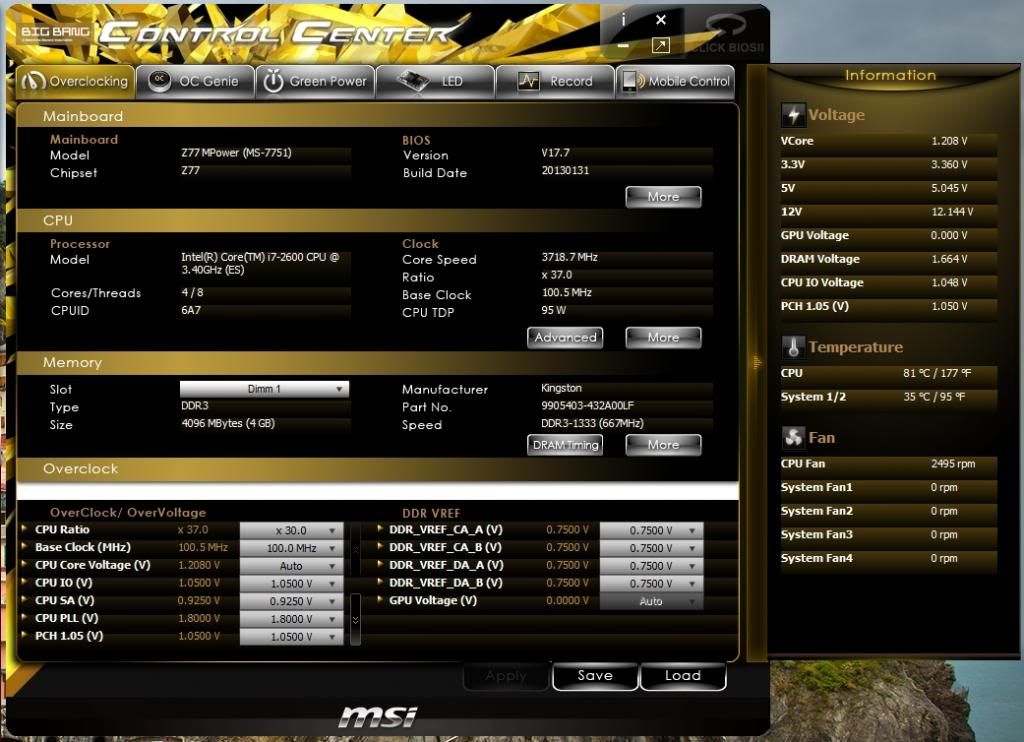This screenshot has width=1024, height=742.
Task: Open the PCH 1.05 voltage dropdown
Action: tap(291, 636)
